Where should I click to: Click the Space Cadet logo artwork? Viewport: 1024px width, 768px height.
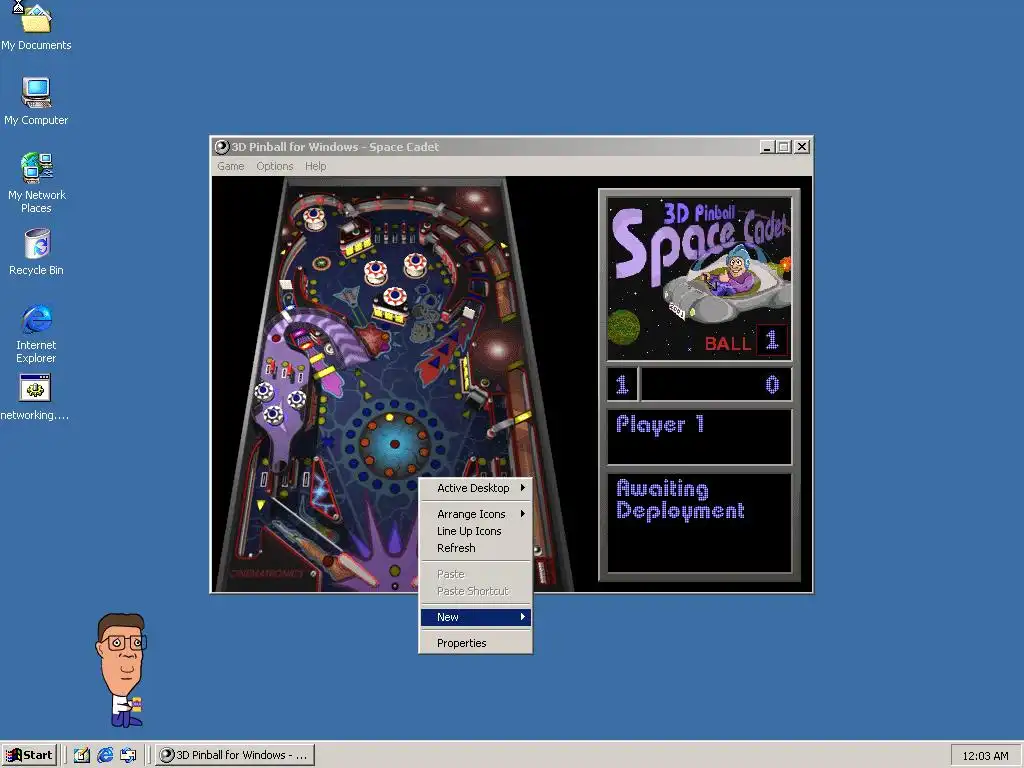click(699, 278)
